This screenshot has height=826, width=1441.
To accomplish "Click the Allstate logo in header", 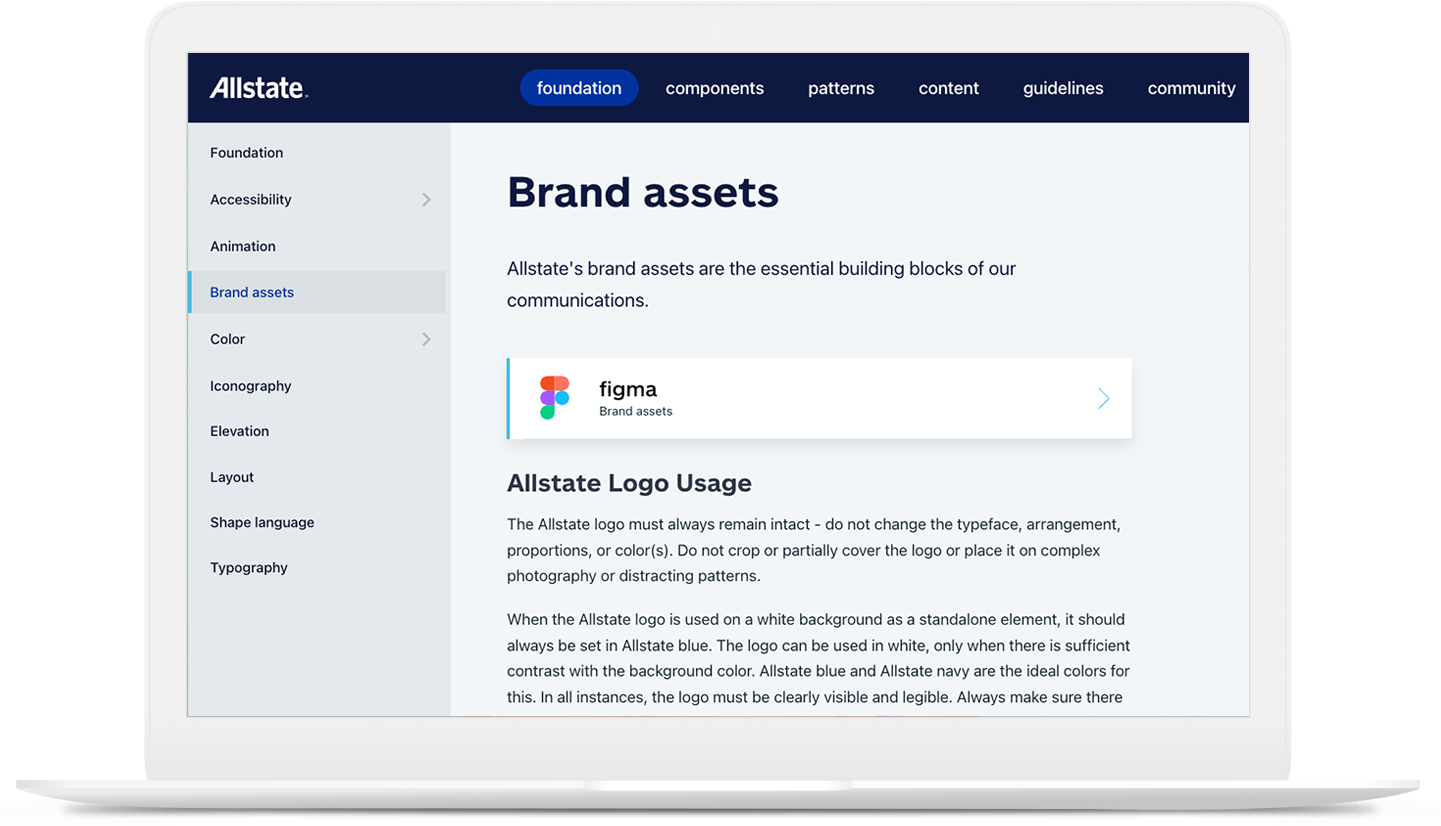I will 258,88.
